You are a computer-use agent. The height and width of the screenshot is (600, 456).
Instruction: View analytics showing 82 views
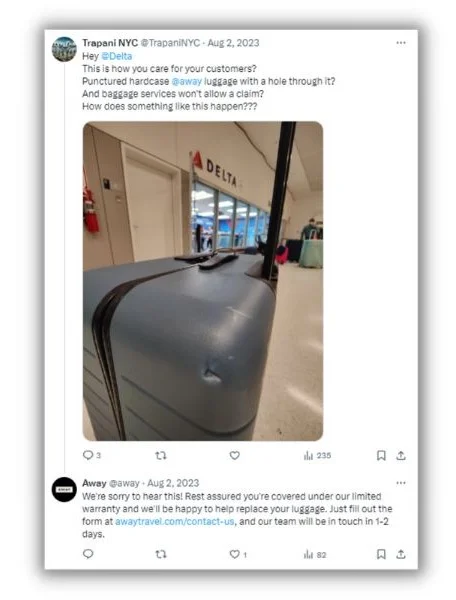pyautogui.click(x=315, y=554)
